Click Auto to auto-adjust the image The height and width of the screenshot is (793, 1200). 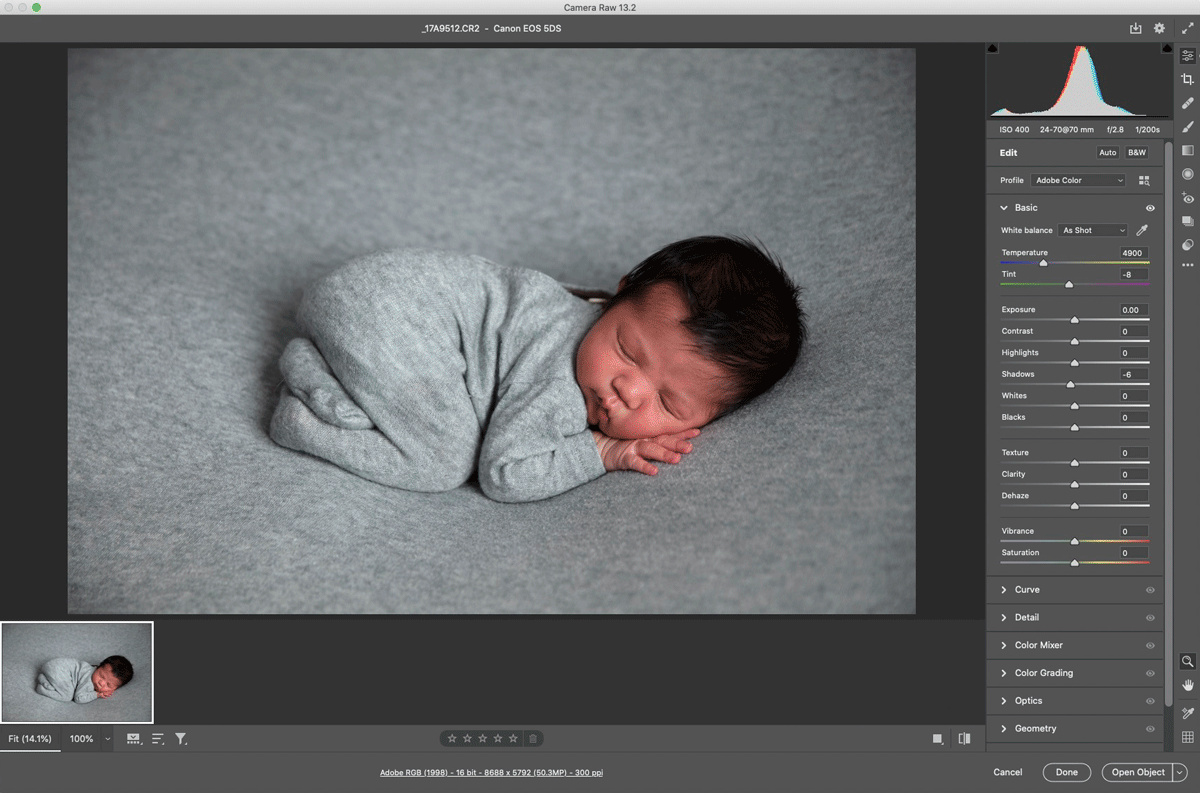pos(1107,152)
